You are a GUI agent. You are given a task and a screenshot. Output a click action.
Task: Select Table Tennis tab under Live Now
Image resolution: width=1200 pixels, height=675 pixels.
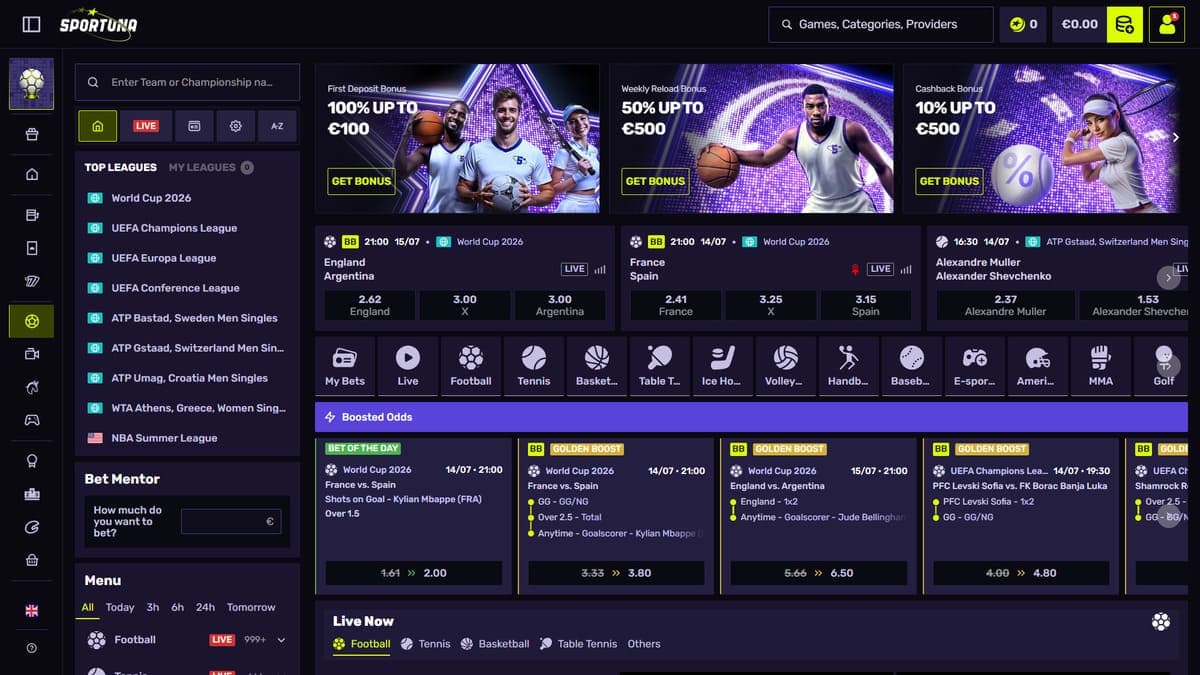pos(579,644)
